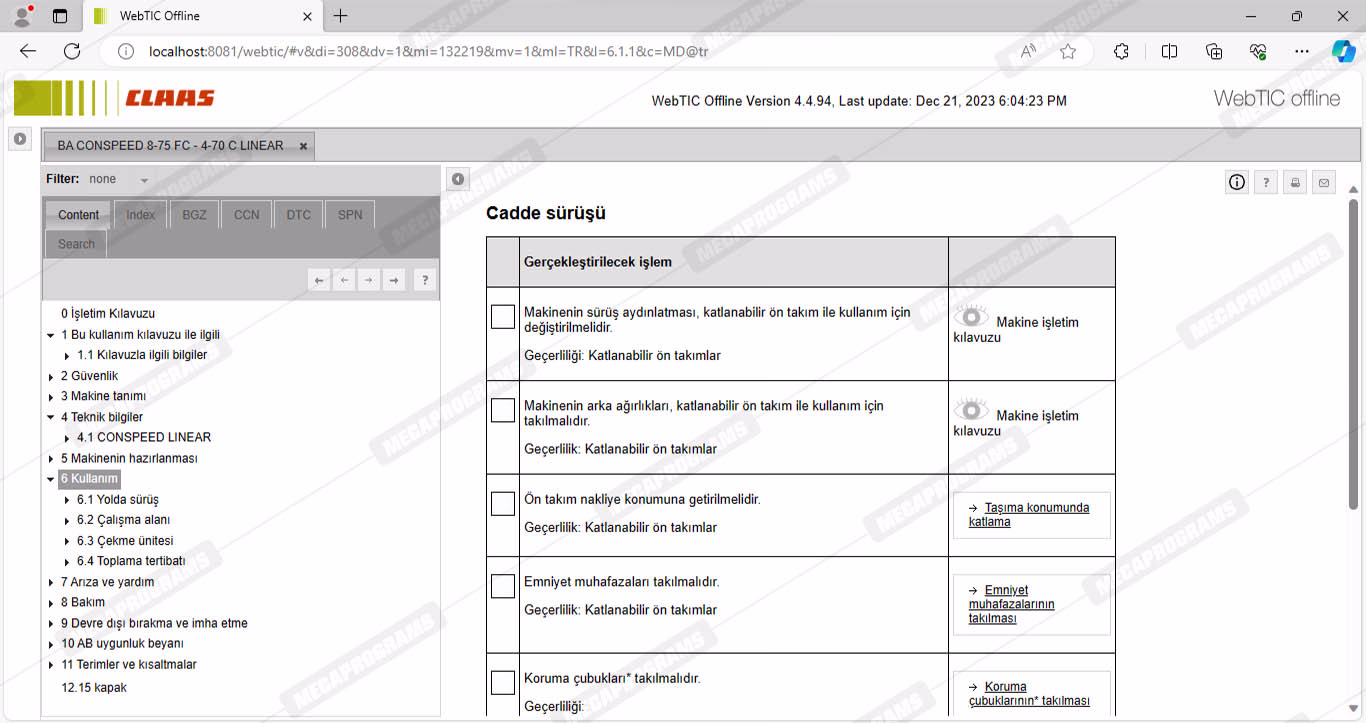
Task: Click the info icon in content toolbar
Action: point(1237,182)
